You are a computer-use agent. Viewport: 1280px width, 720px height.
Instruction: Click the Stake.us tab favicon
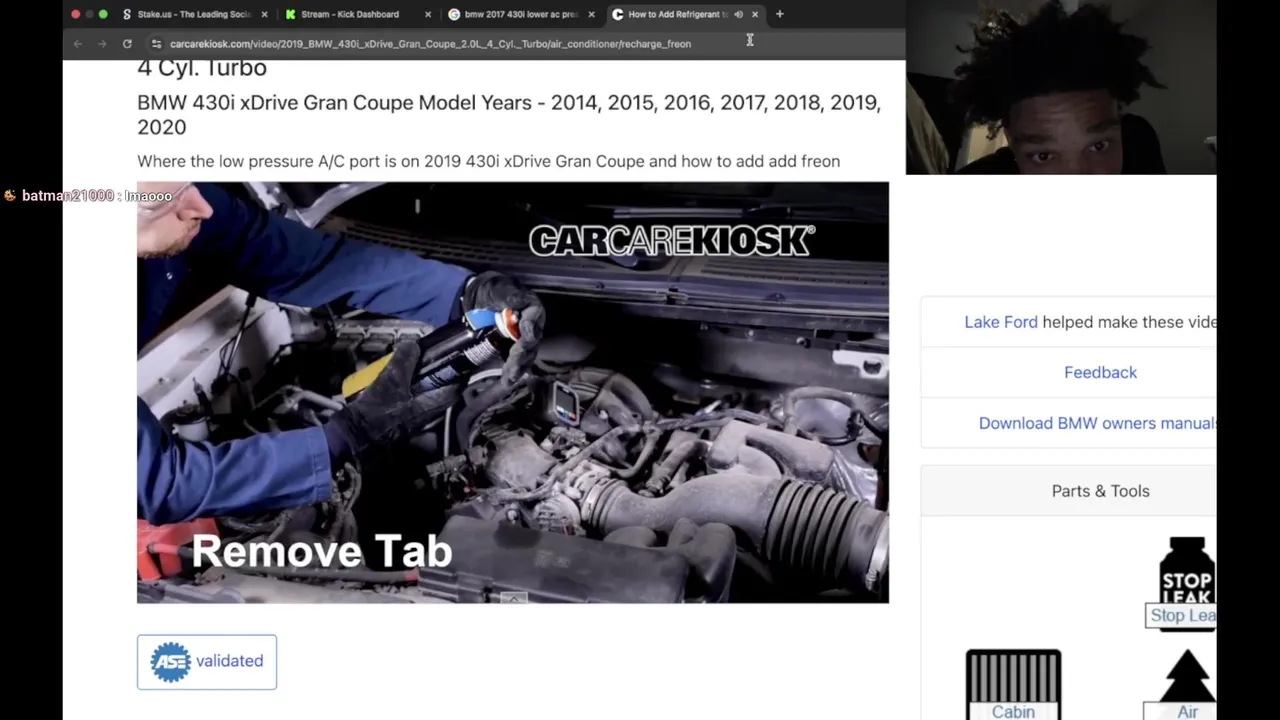click(x=126, y=14)
